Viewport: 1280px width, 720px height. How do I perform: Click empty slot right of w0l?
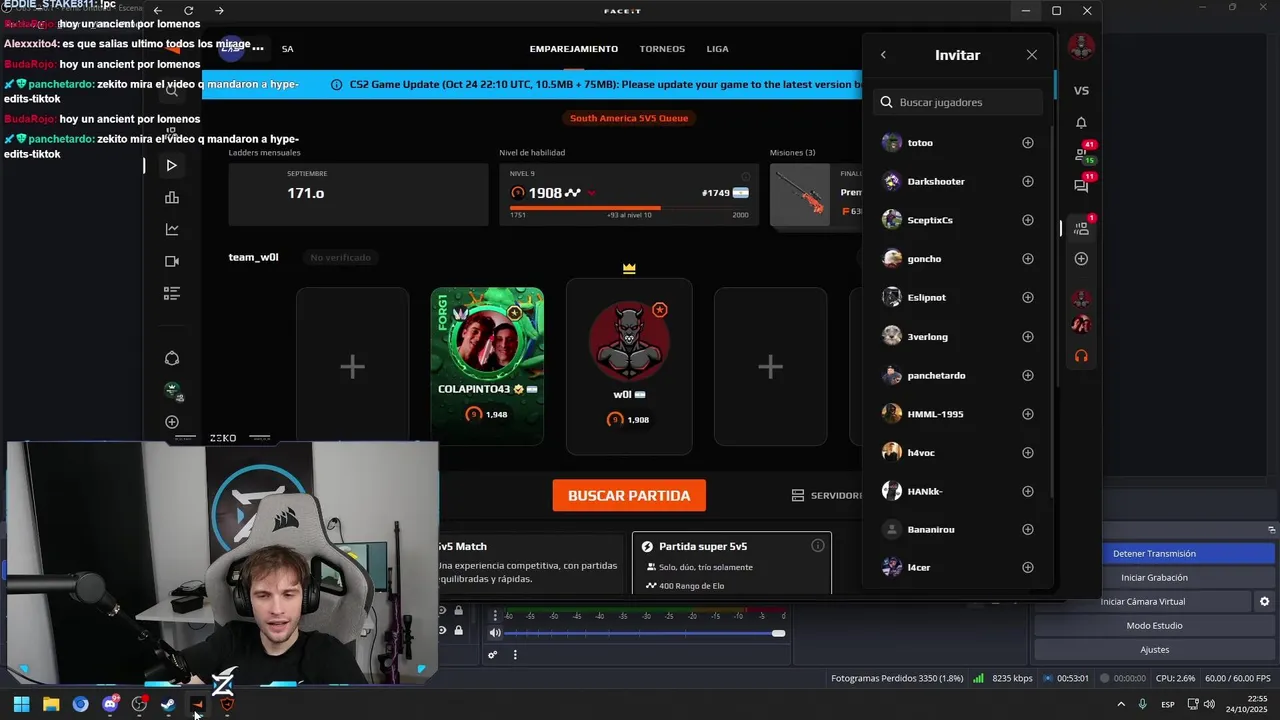pyautogui.click(x=770, y=366)
